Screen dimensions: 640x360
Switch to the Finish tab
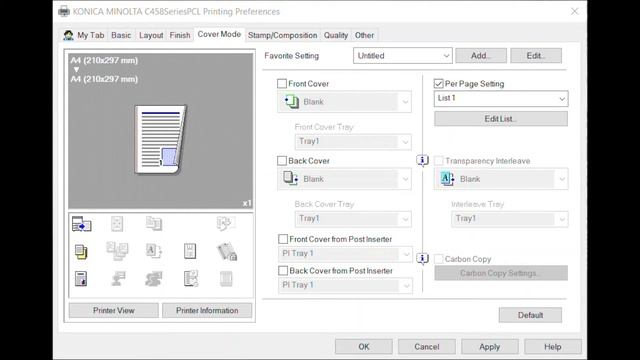point(180,35)
